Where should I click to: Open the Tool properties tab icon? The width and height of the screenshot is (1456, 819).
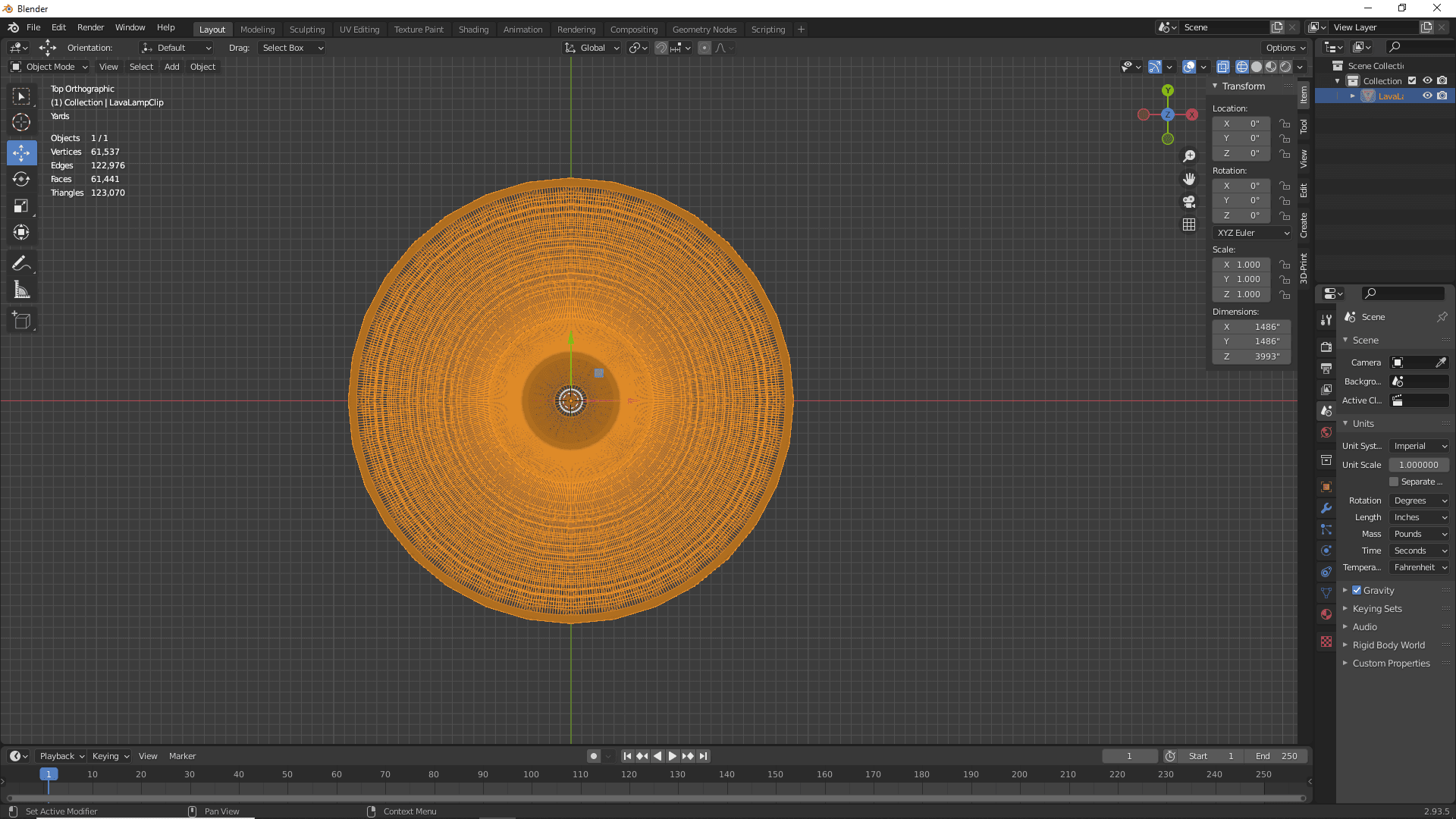pos(1326,320)
